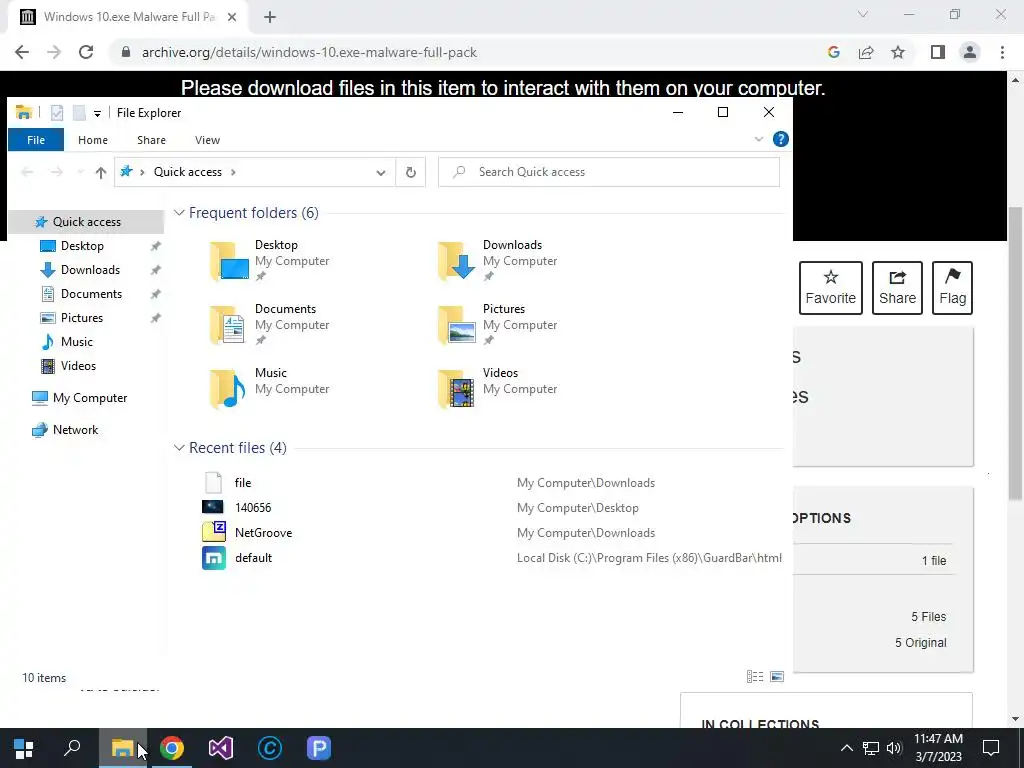The image size is (1024, 768).
Task: Collapse the Recent files group
Action: pyautogui.click(x=179, y=448)
